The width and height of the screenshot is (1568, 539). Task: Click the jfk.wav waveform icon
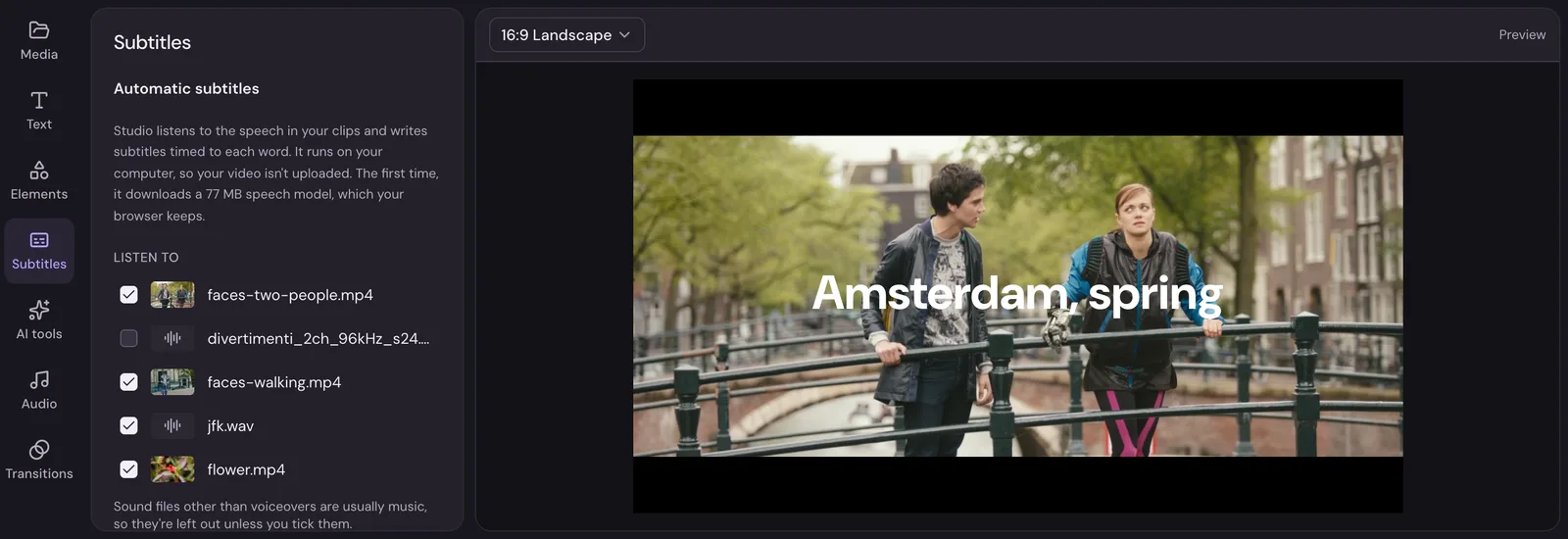pyautogui.click(x=172, y=425)
